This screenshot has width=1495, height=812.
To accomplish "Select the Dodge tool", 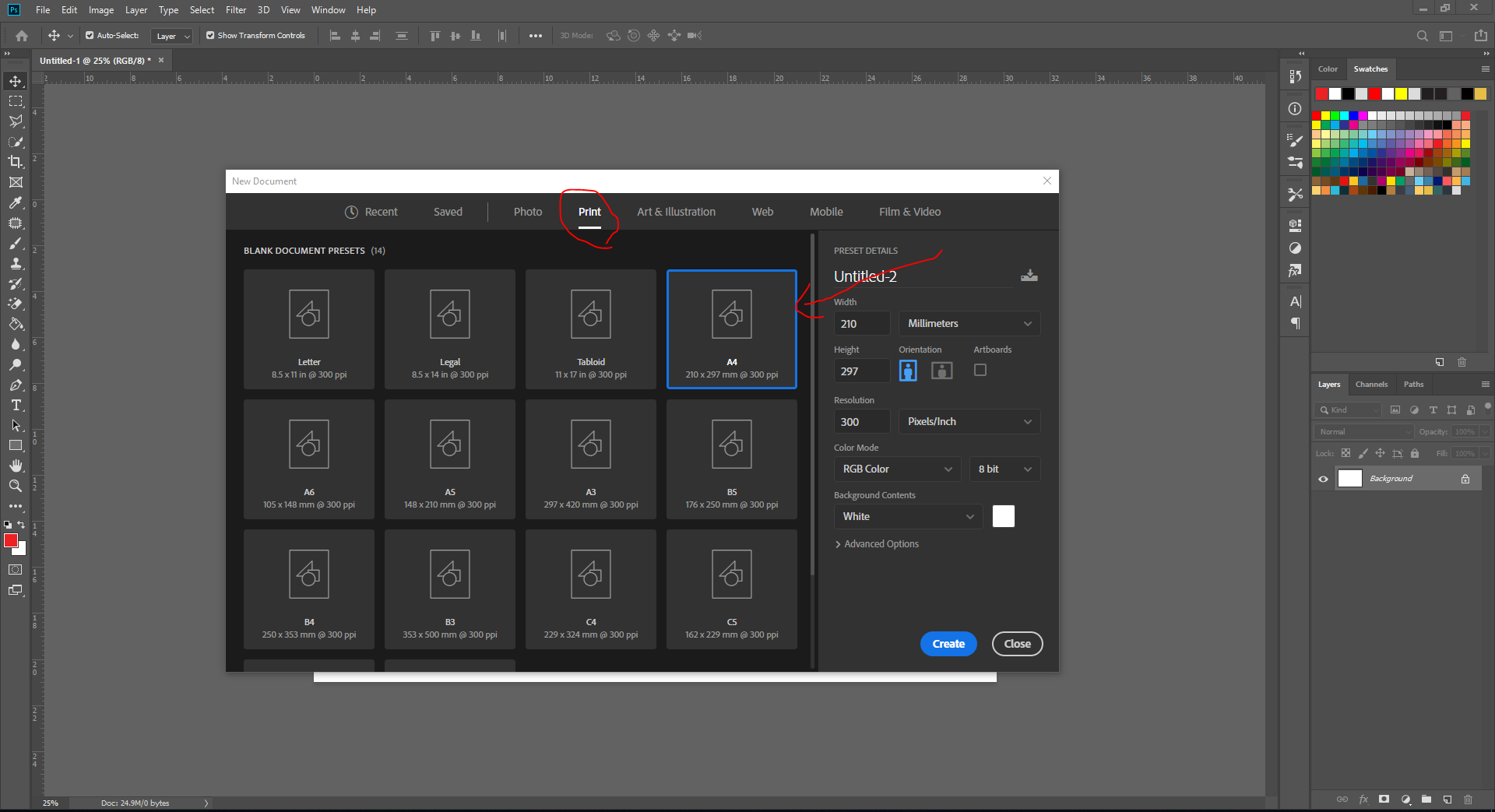I will coord(16,364).
